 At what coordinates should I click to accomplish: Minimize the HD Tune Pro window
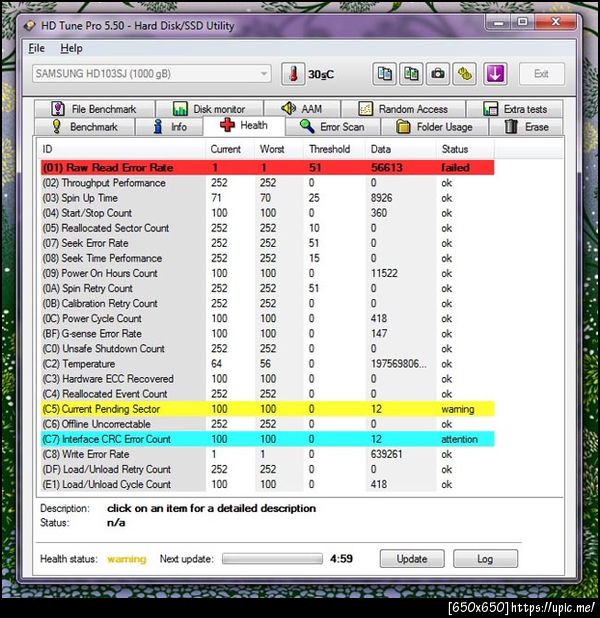coord(498,22)
